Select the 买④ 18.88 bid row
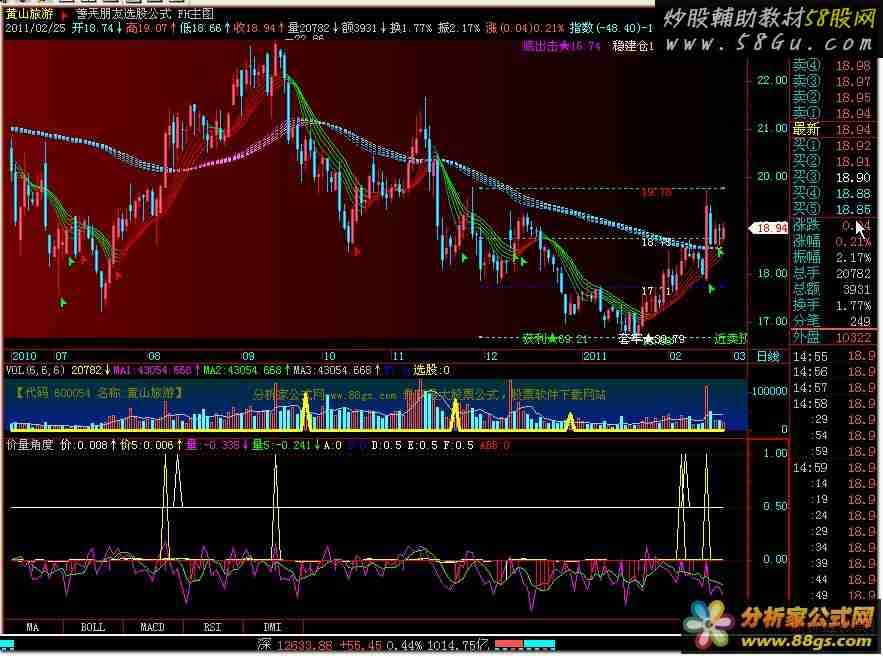Image resolution: width=883 pixels, height=656 pixels. pos(832,194)
